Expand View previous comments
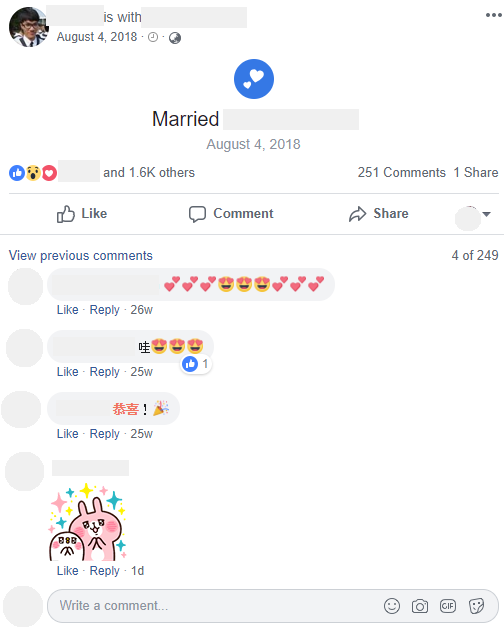Image resolution: width=504 pixels, height=627 pixels. click(x=81, y=255)
